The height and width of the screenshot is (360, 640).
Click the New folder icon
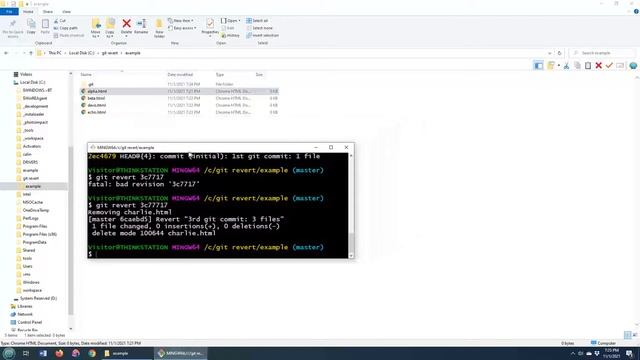(159, 24)
